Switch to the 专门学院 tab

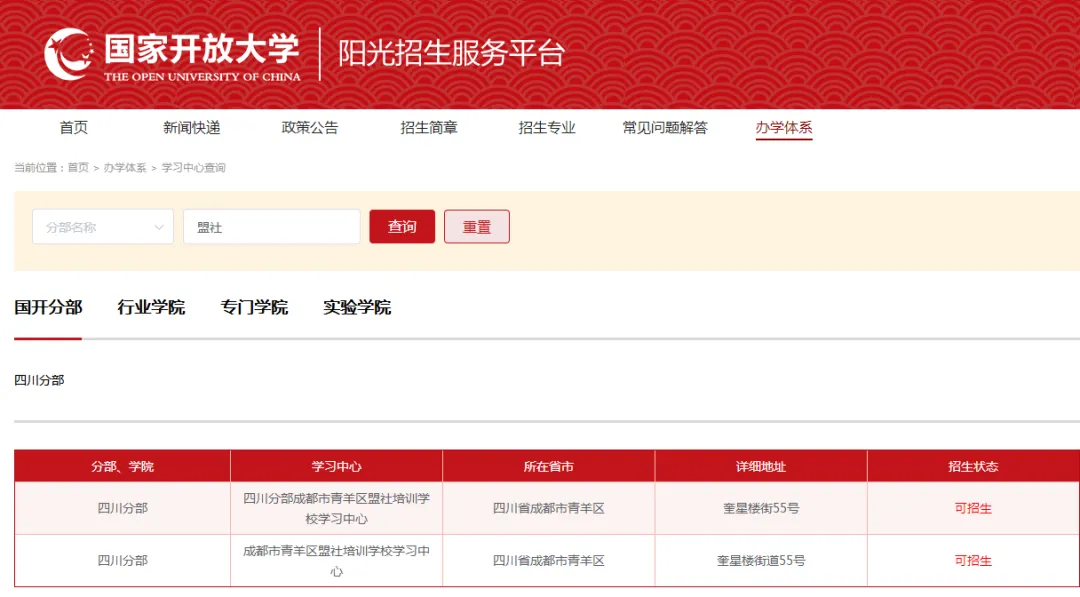[254, 307]
